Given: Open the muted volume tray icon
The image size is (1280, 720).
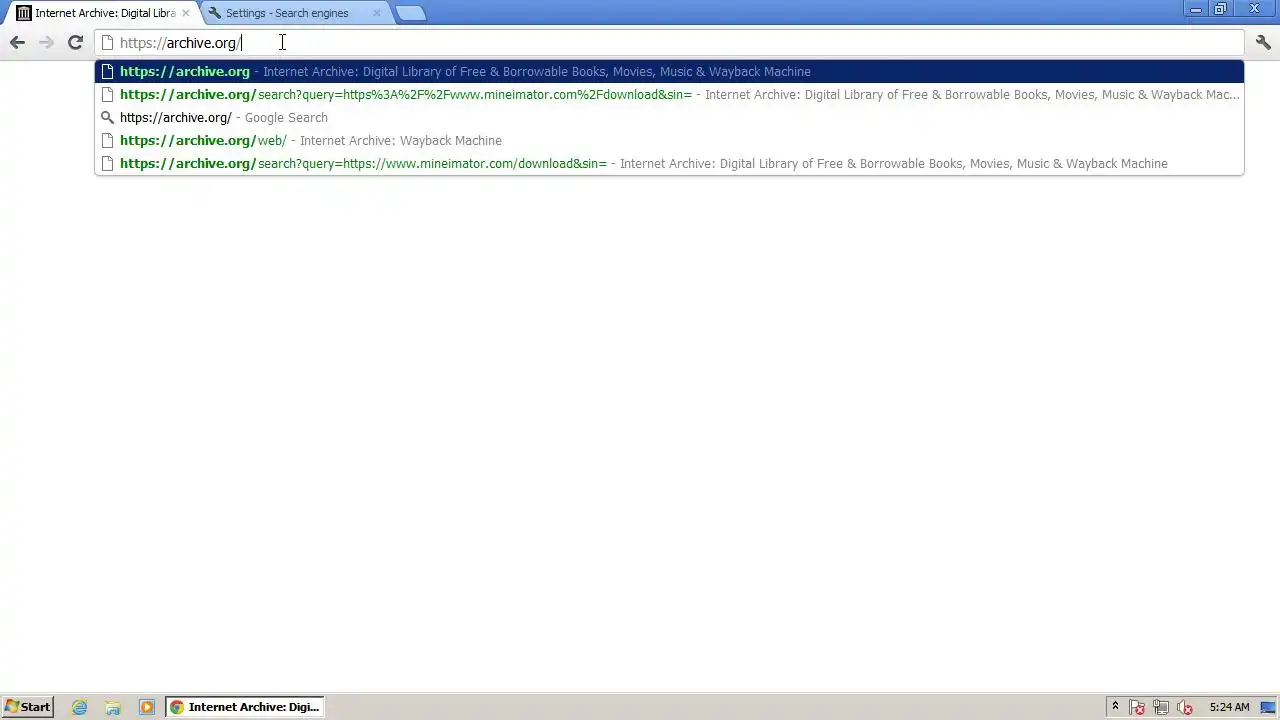Looking at the screenshot, I should click(x=1185, y=707).
